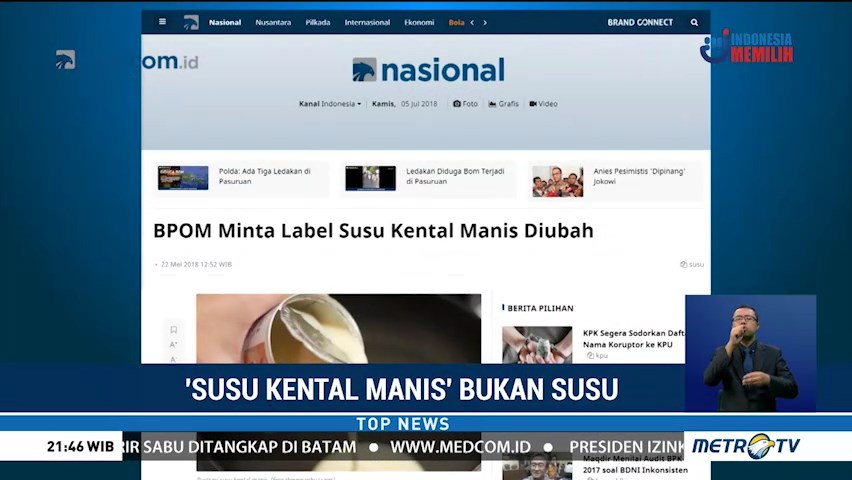Screen dimensions: 852x480
Task: Click the Medcom eagle logo in navbar
Action: (191, 22)
